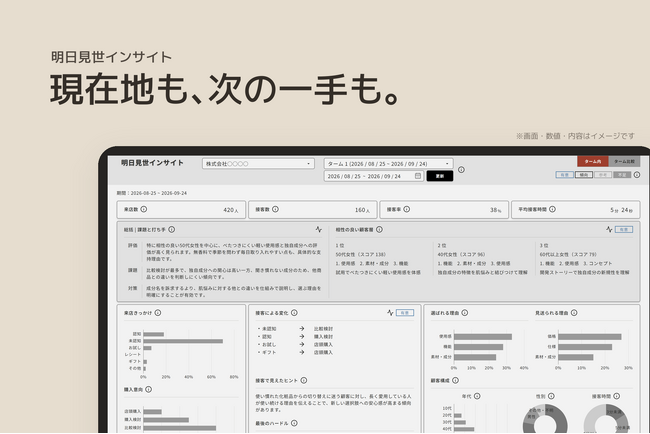Click the 価格 bar in 見送られる理由 chart
This screenshot has width=650, height=434.
(x=589, y=337)
